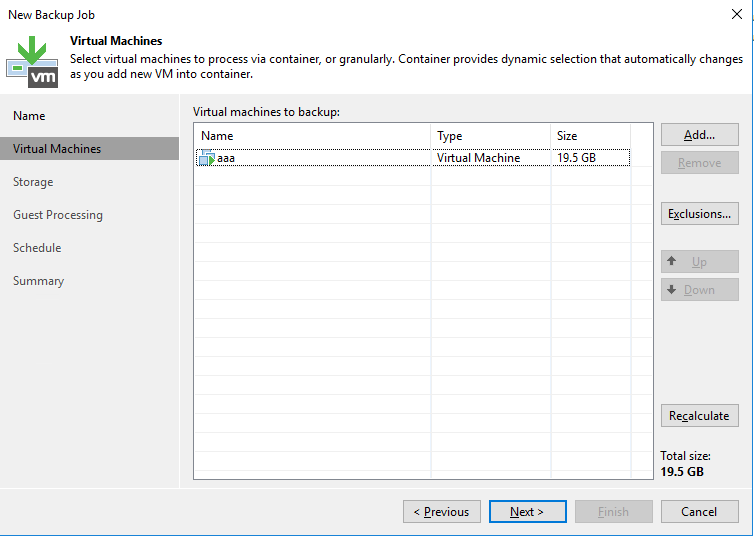Sort by the Size column header
Viewport: 754px width, 537px height.
tap(591, 136)
